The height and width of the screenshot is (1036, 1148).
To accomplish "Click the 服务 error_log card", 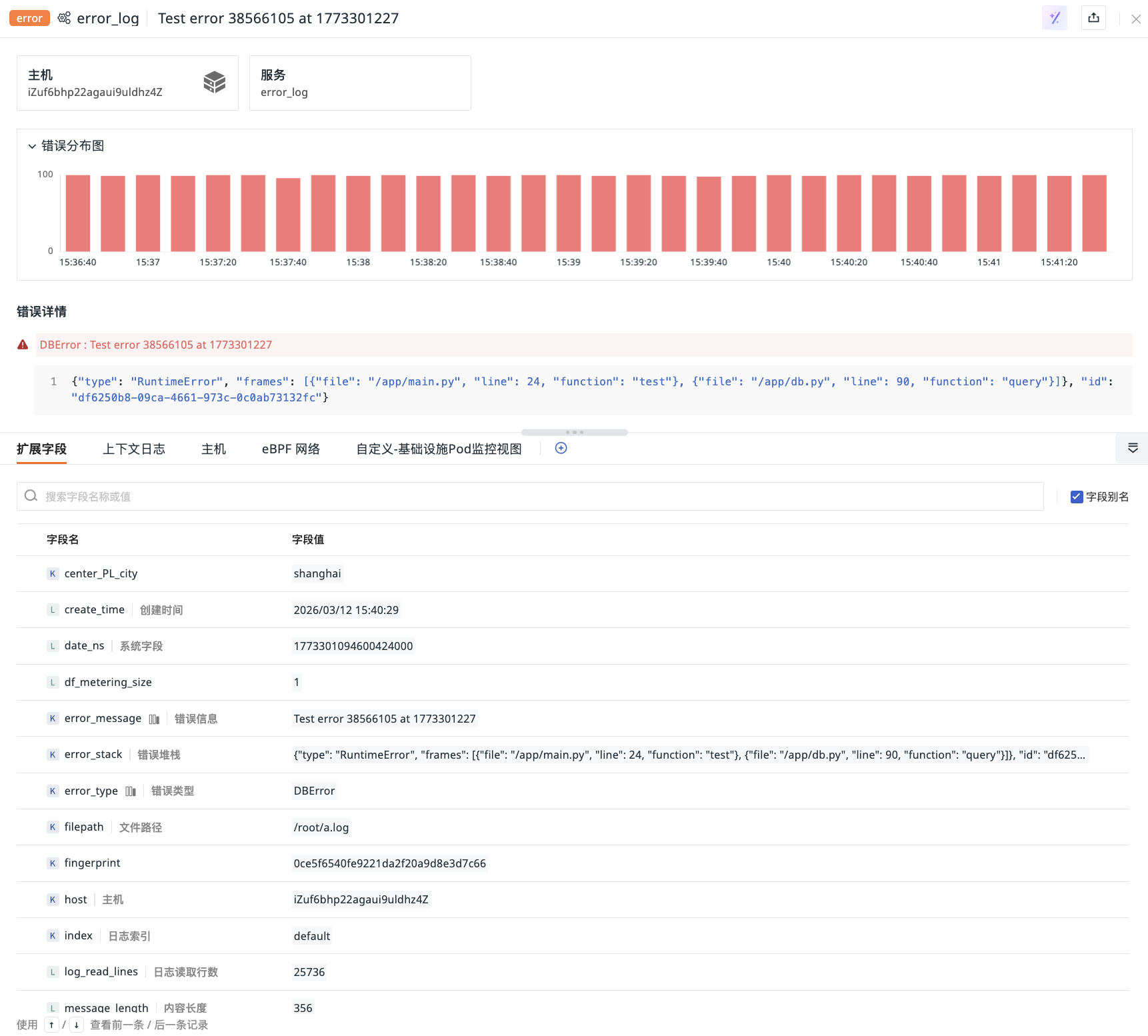I will click(x=360, y=83).
